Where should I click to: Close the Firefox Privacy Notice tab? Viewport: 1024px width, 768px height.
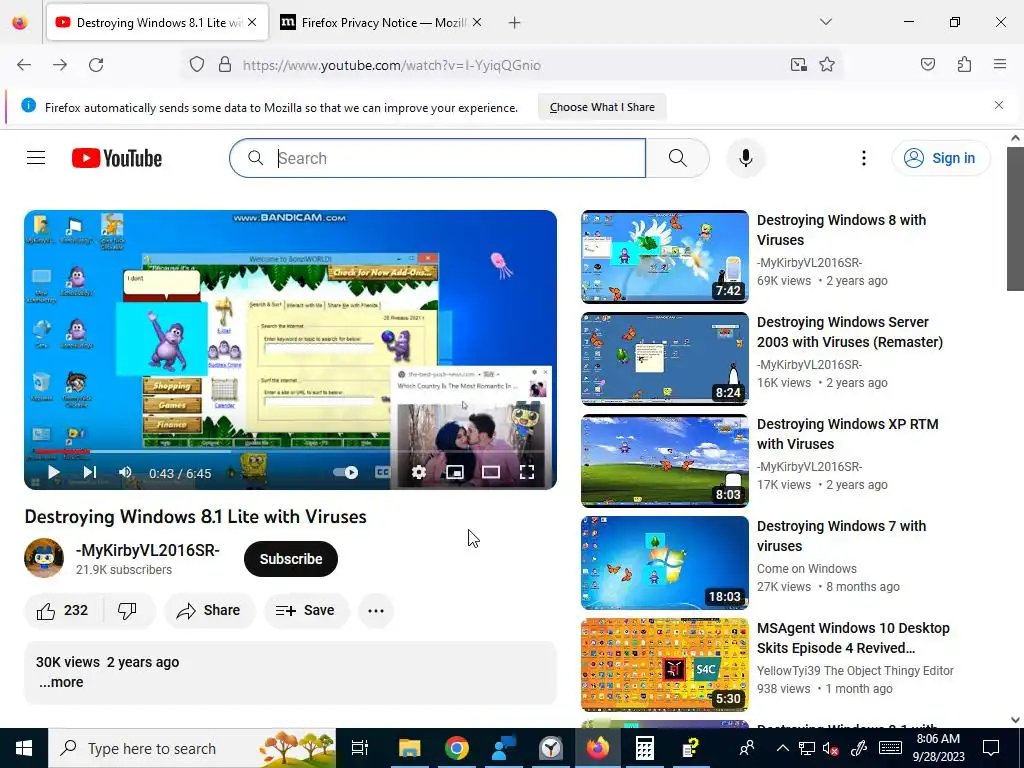point(477,23)
